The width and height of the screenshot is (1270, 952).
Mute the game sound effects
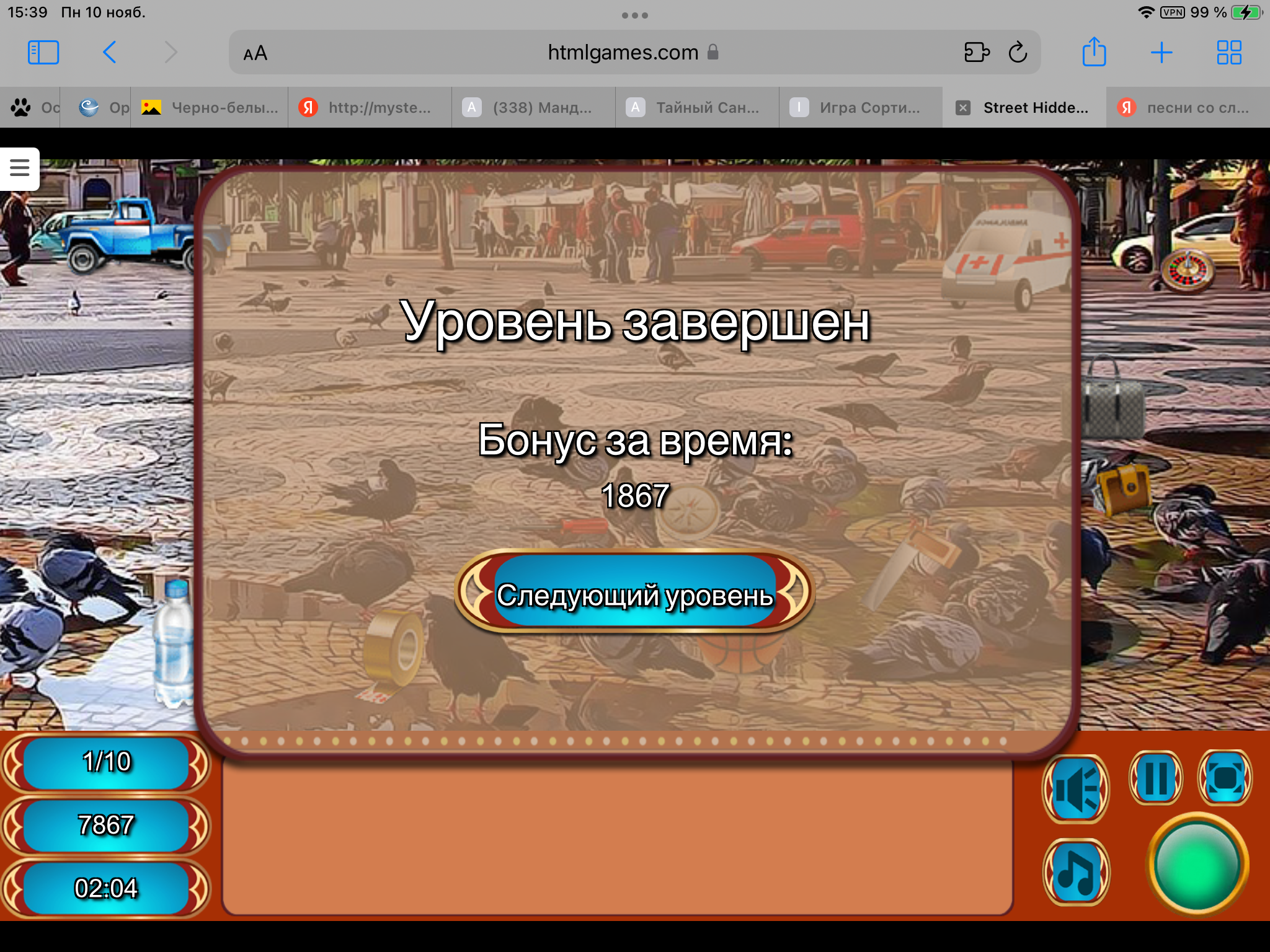pyautogui.click(x=1077, y=788)
